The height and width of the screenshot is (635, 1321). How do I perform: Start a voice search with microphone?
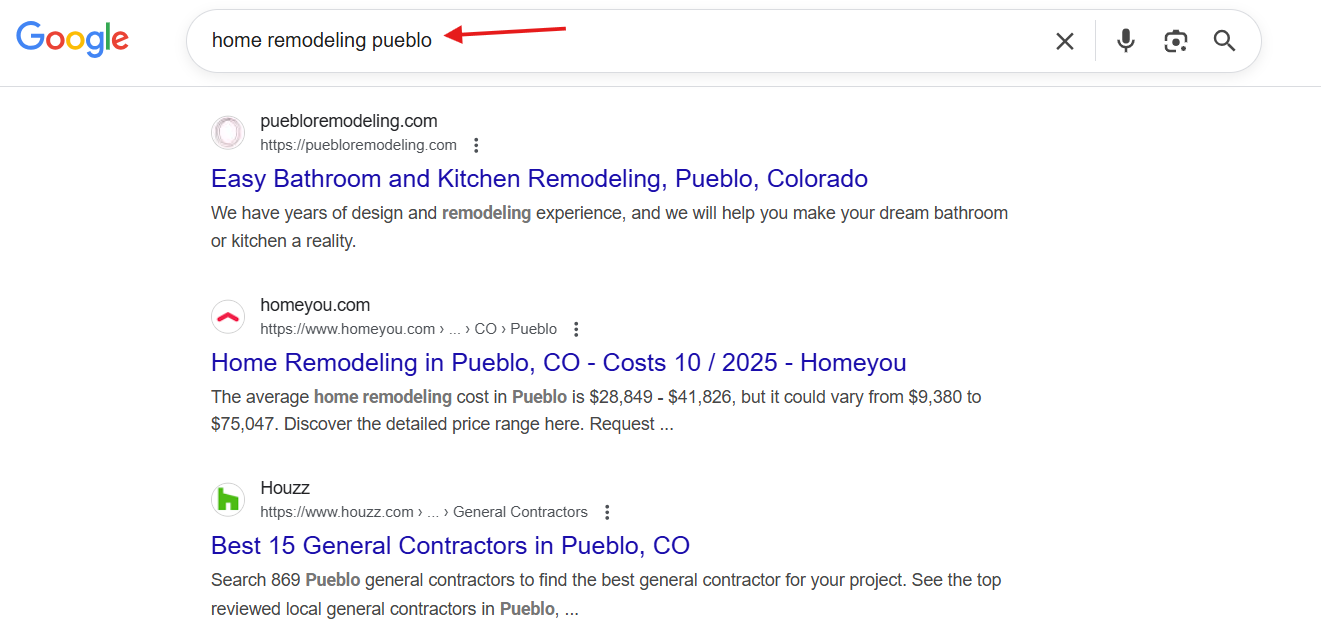(x=1126, y=41)
